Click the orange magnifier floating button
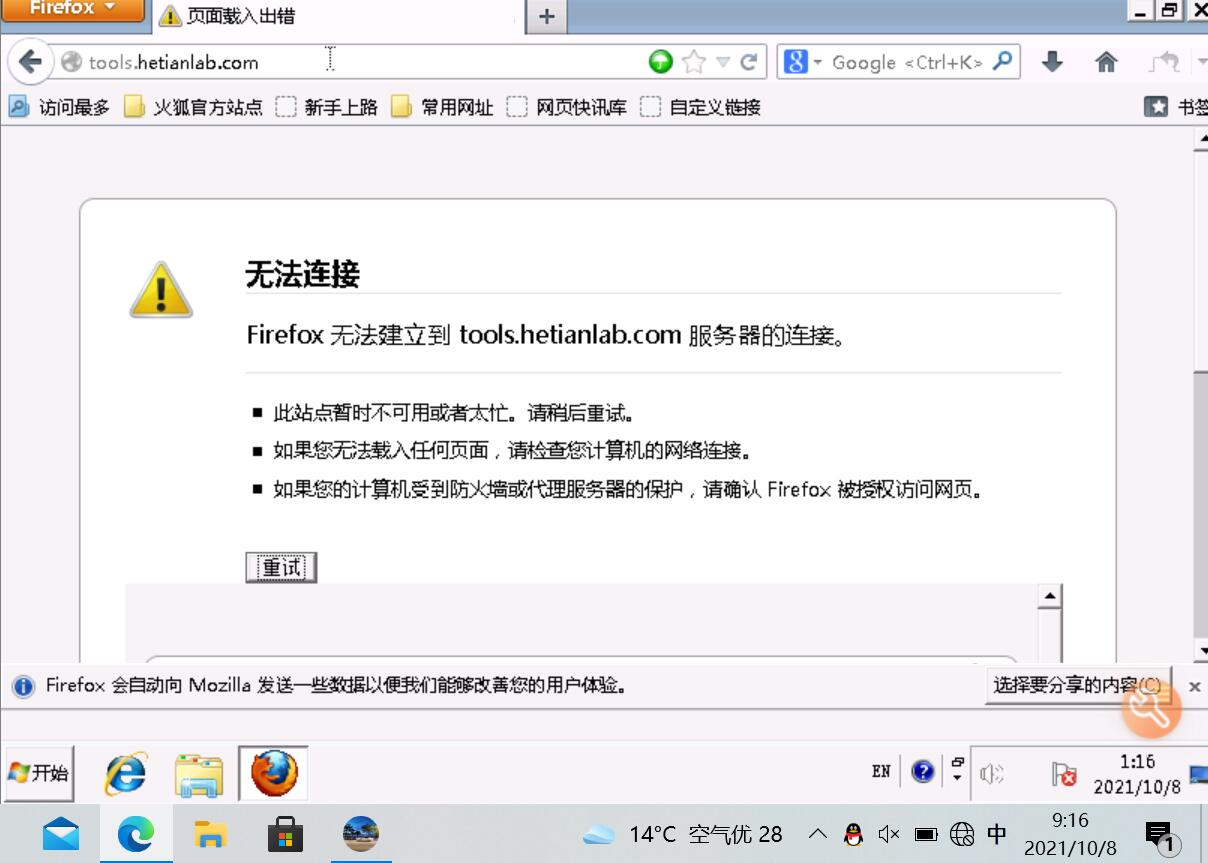Viewport: 1208px width, 863px height. [x=1152, y=708]
